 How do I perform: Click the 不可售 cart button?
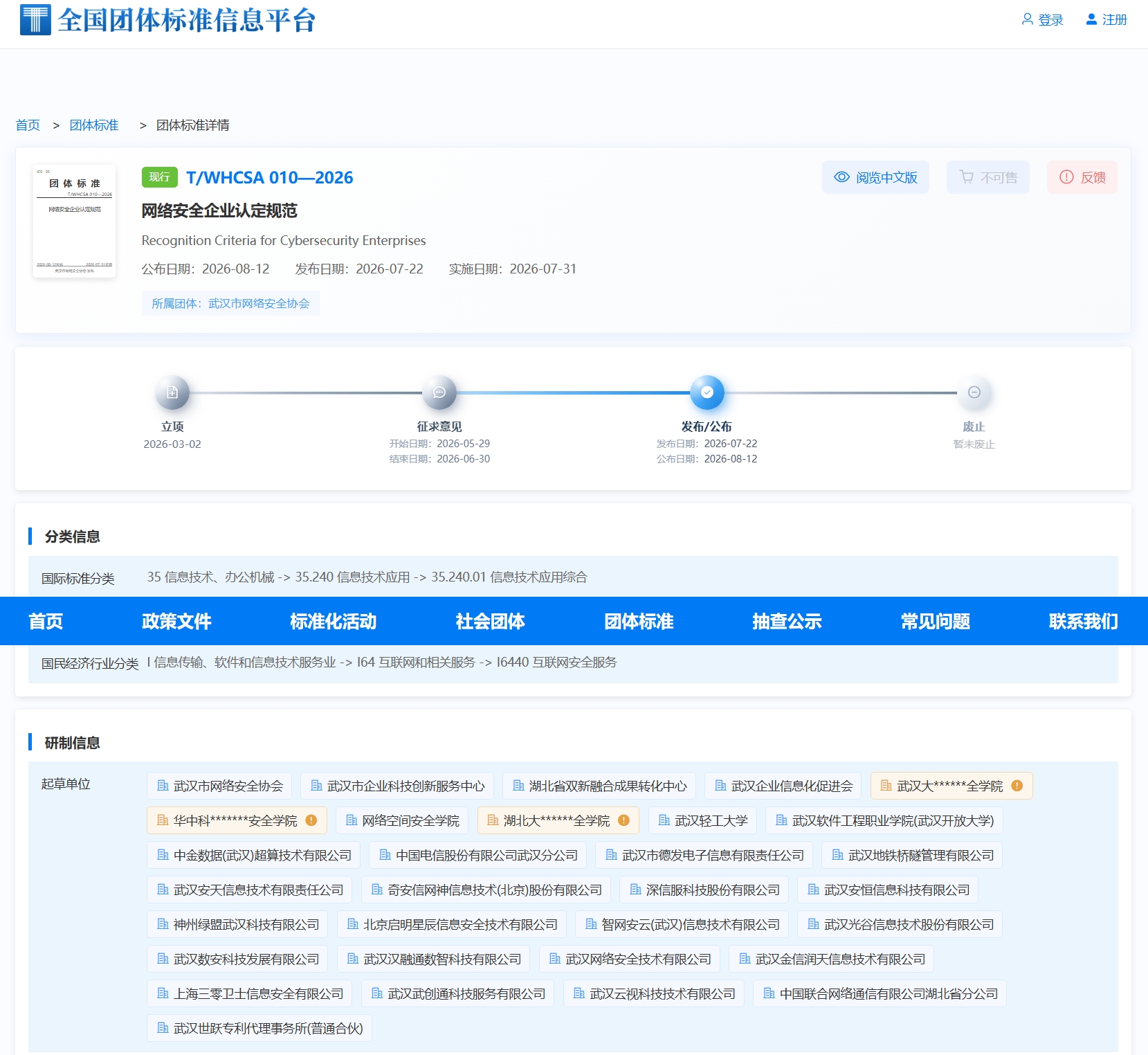(x=988, y=178)
